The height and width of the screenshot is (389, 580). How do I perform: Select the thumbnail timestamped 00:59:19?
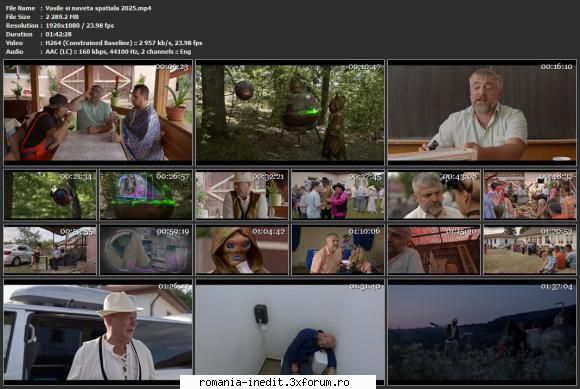pos(146,250)
